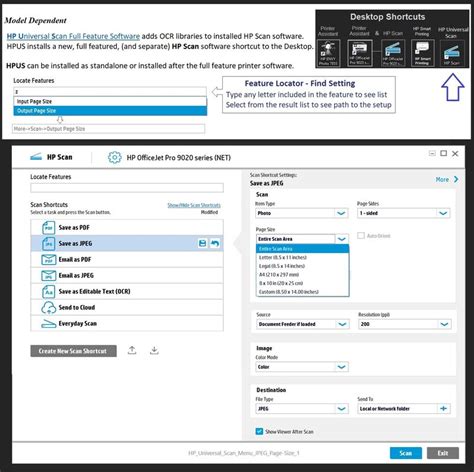The height and width of the screenshot is (472, 474).
Task: Add a Send To destination plus icon
Action: (x=443, y=409)
